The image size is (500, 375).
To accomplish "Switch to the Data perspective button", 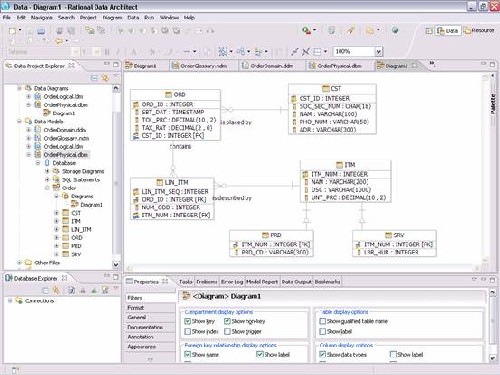I will (x=448, y=31).
